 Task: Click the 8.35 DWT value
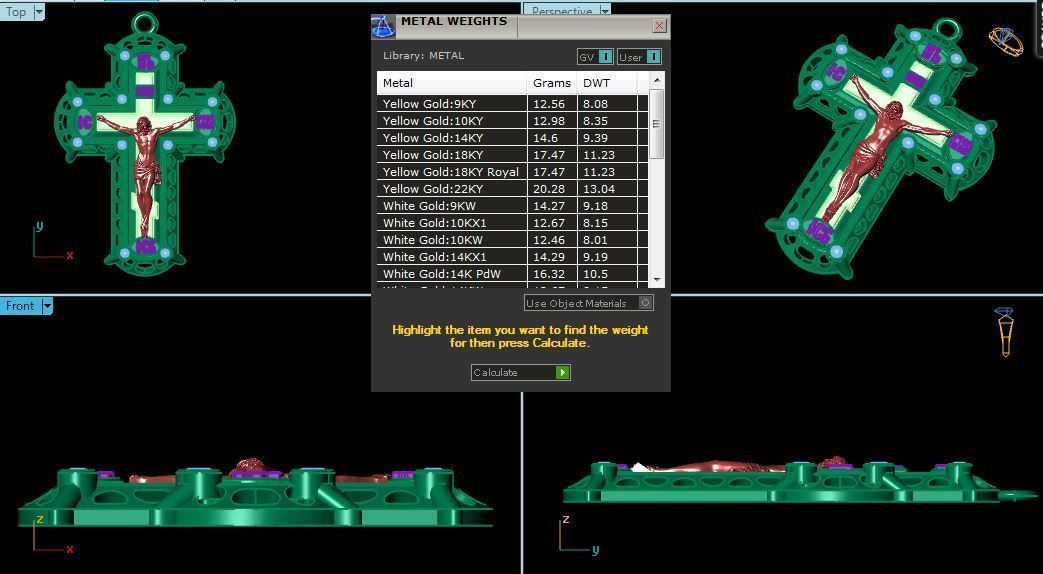coord(595,121)
